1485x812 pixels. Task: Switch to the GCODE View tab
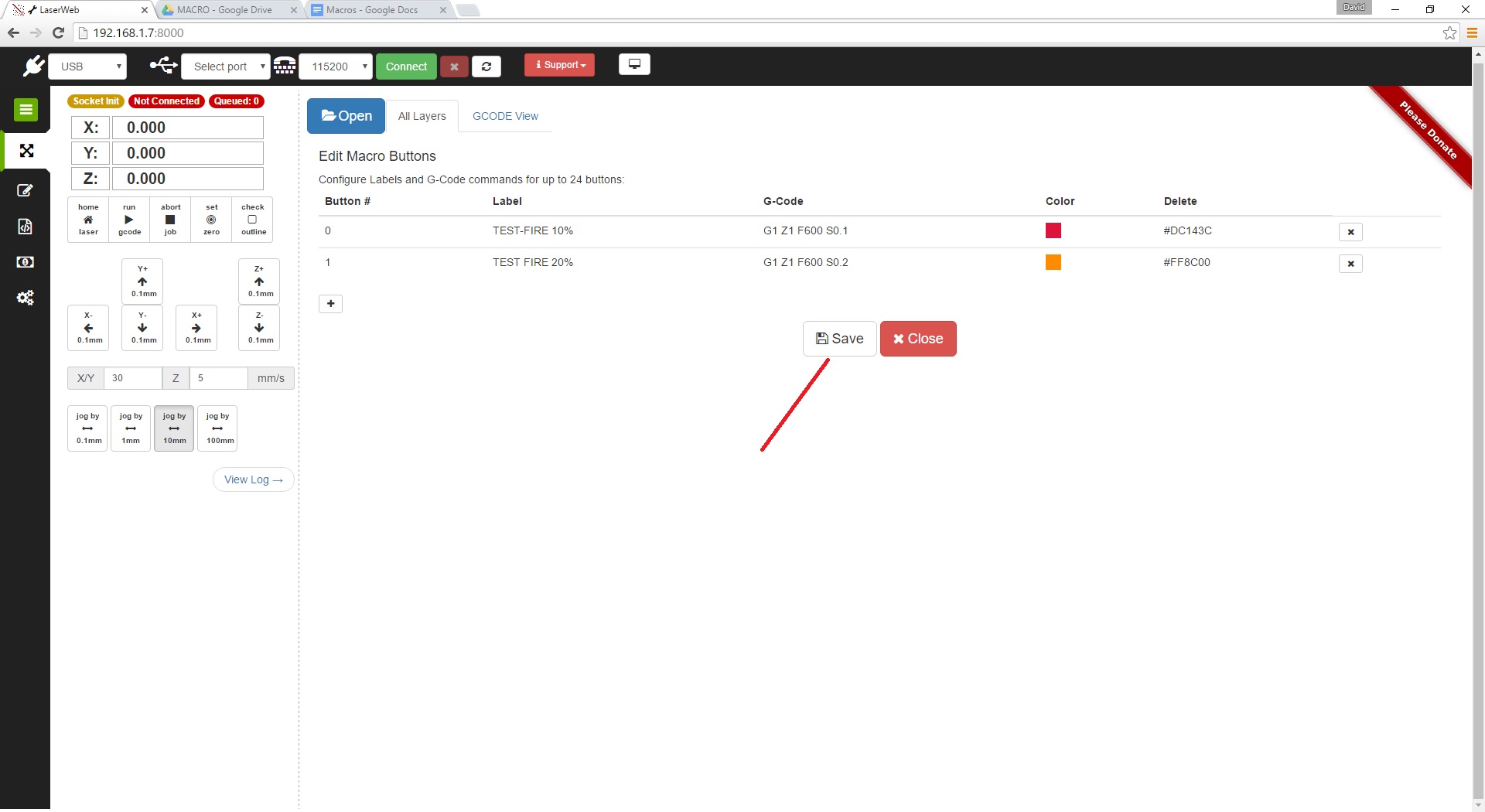click(x=505, y=116)
